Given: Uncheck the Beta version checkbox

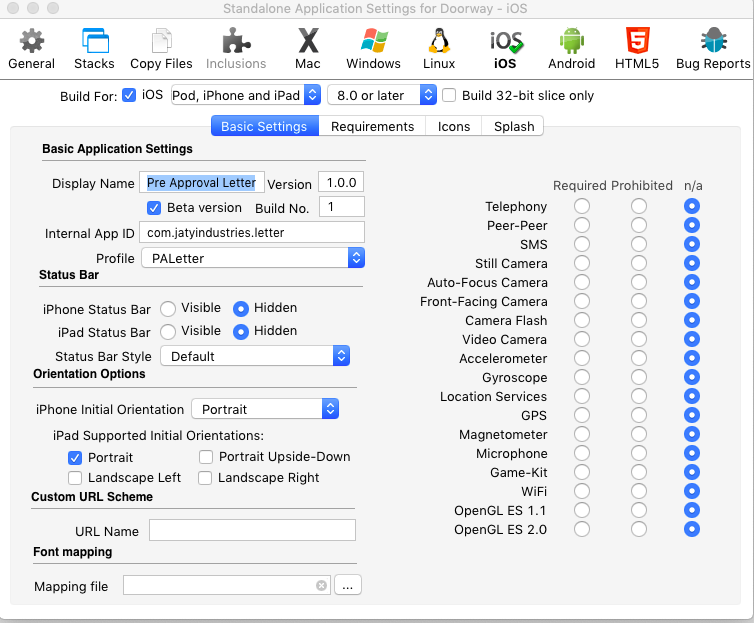Looking at the screenshot, I should (x=154, y=208).
